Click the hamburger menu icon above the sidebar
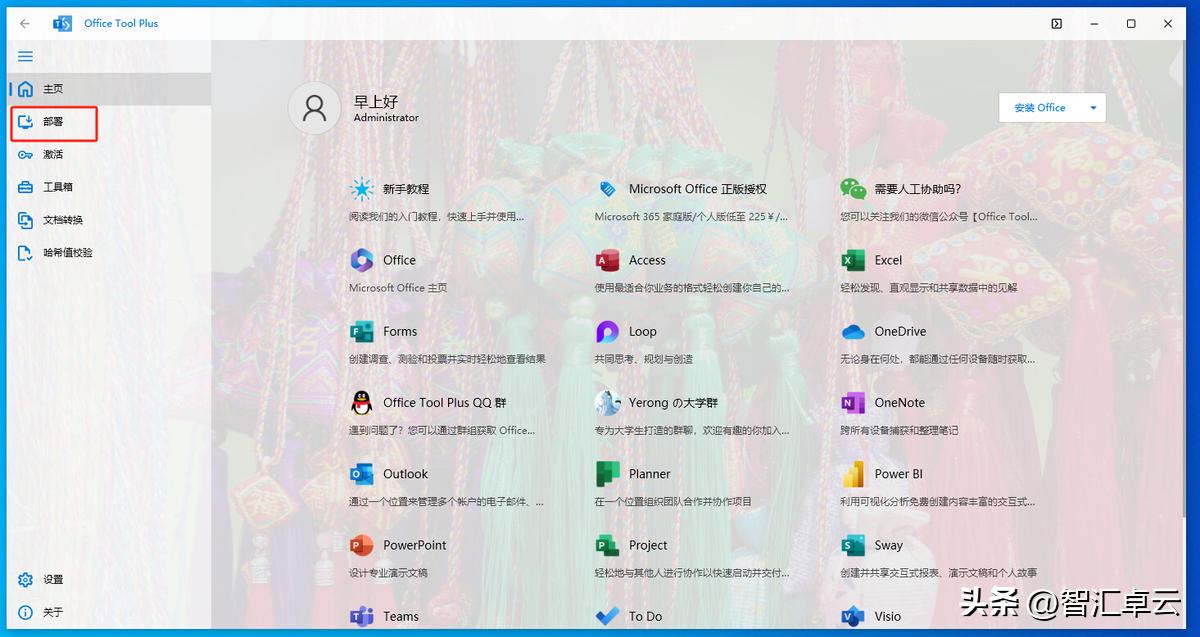 [x=25, y=56]
